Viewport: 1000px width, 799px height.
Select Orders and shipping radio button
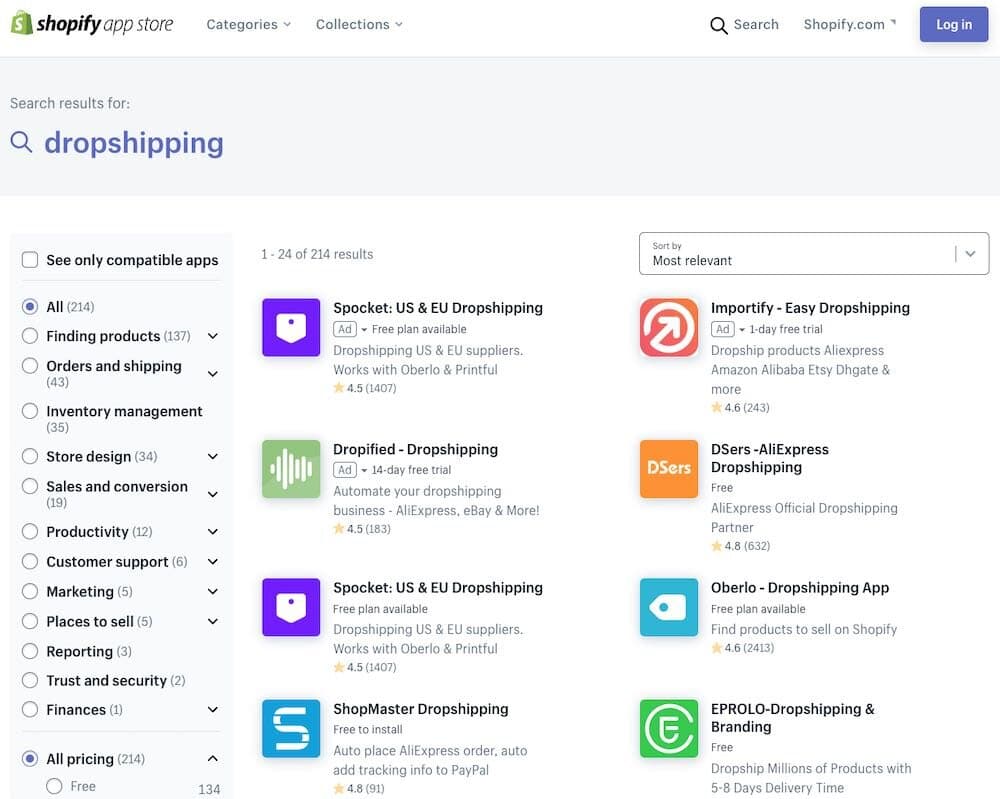point(30,366)
